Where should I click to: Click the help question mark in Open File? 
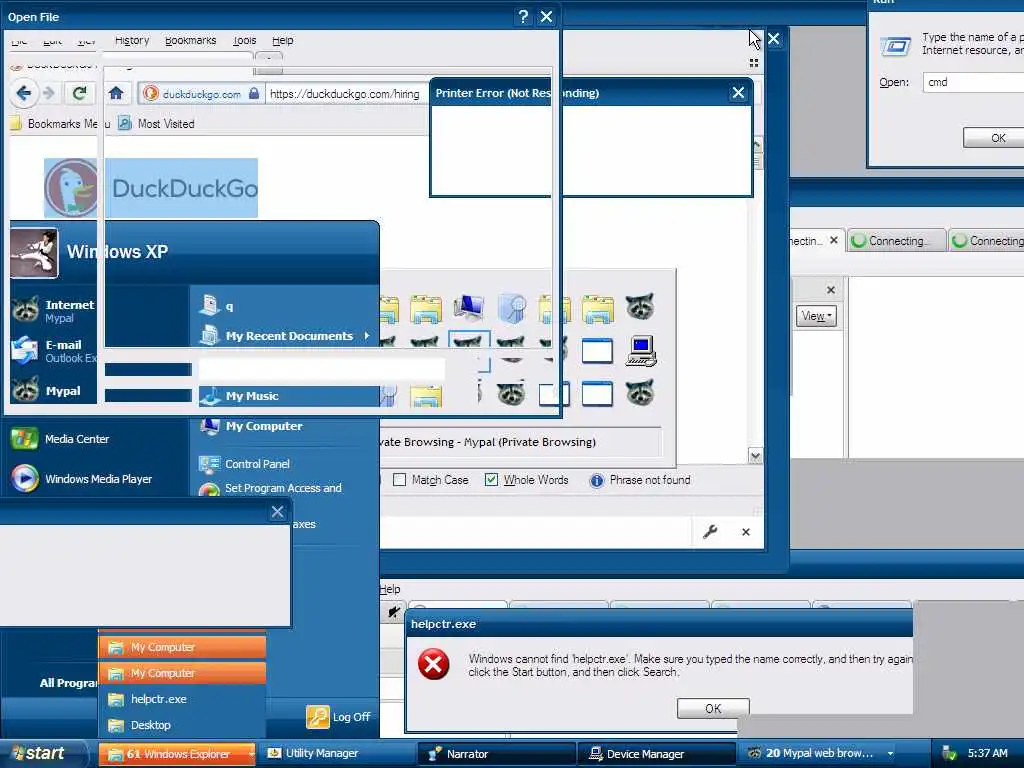pyautogui.click(x=523, y=16)
